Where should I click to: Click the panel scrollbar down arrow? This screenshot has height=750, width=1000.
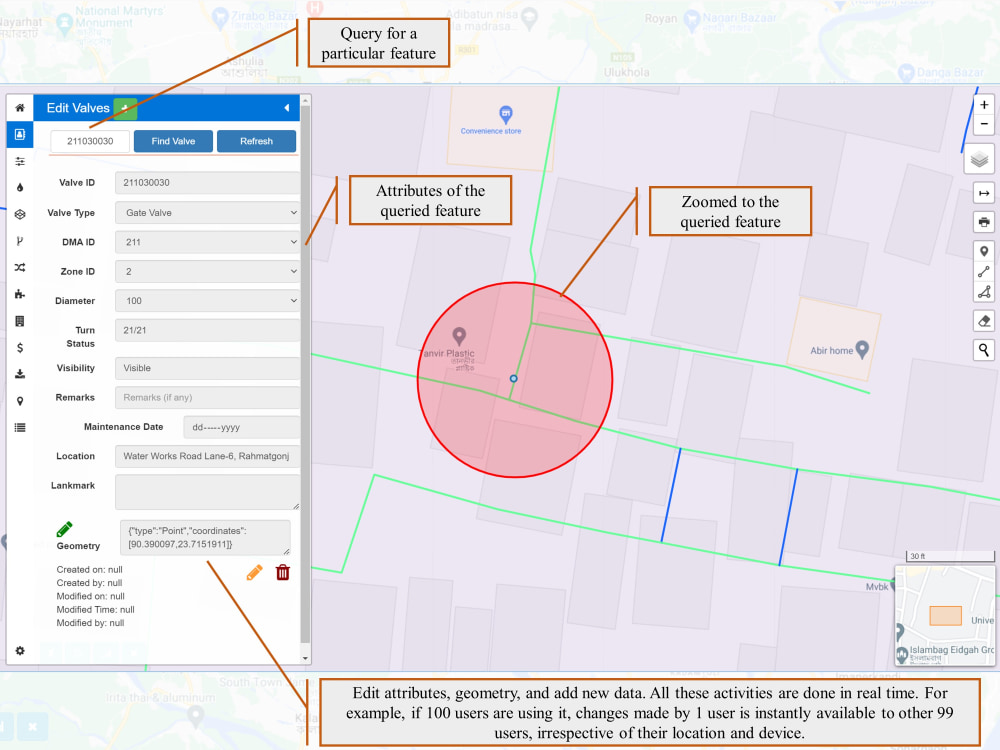tap(305, 658)
